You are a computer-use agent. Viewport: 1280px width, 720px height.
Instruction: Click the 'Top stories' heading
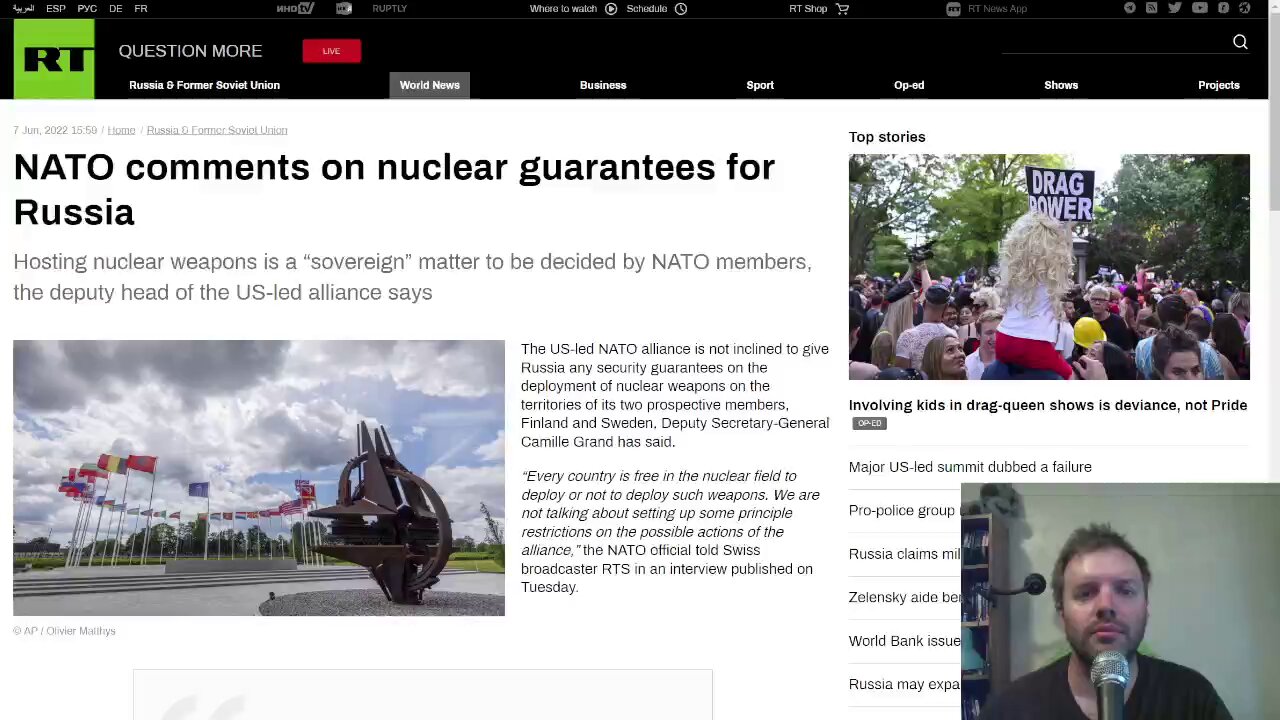coord(887,137)
